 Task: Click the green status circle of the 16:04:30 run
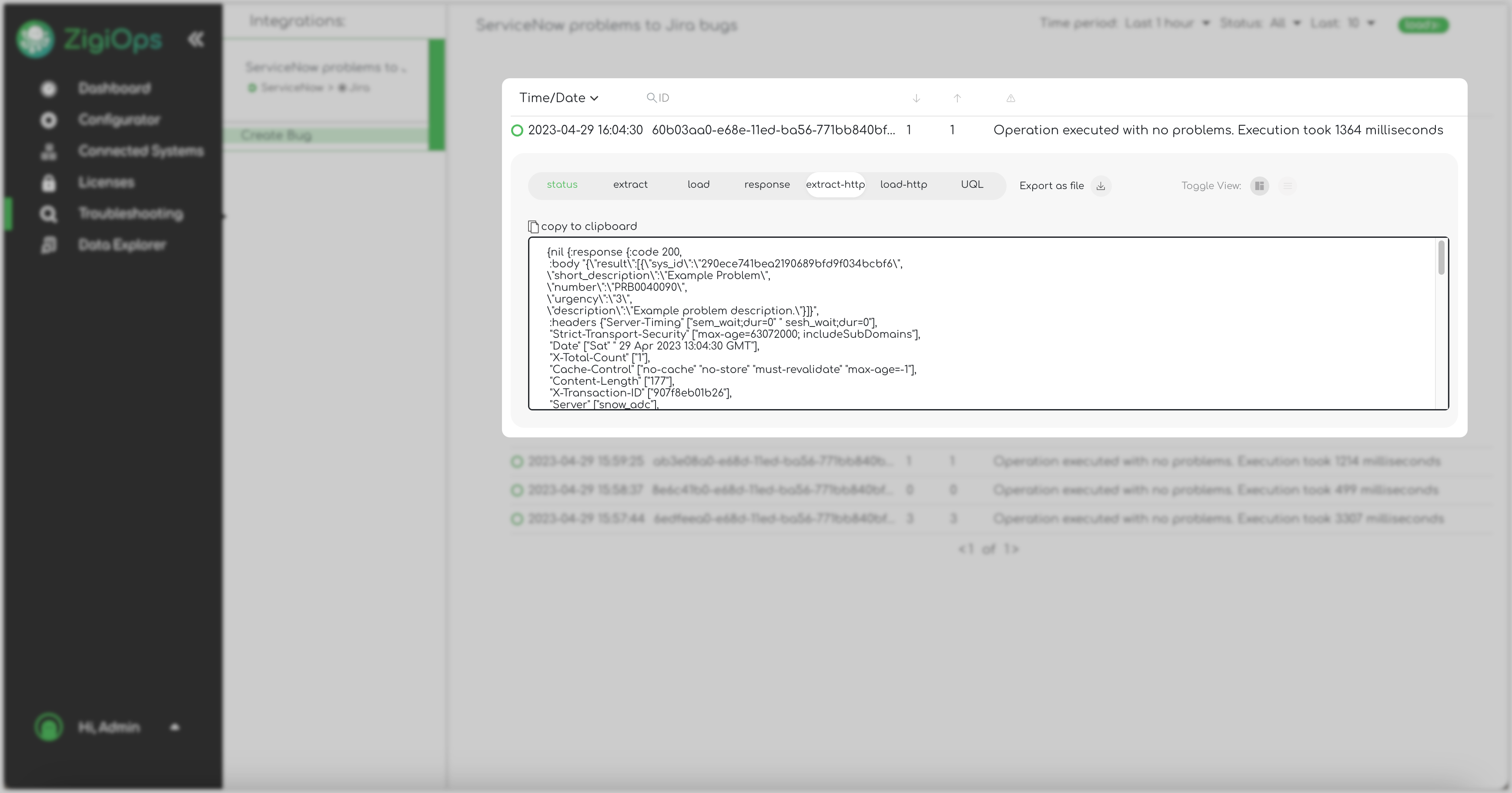click(x=517, y=130)
